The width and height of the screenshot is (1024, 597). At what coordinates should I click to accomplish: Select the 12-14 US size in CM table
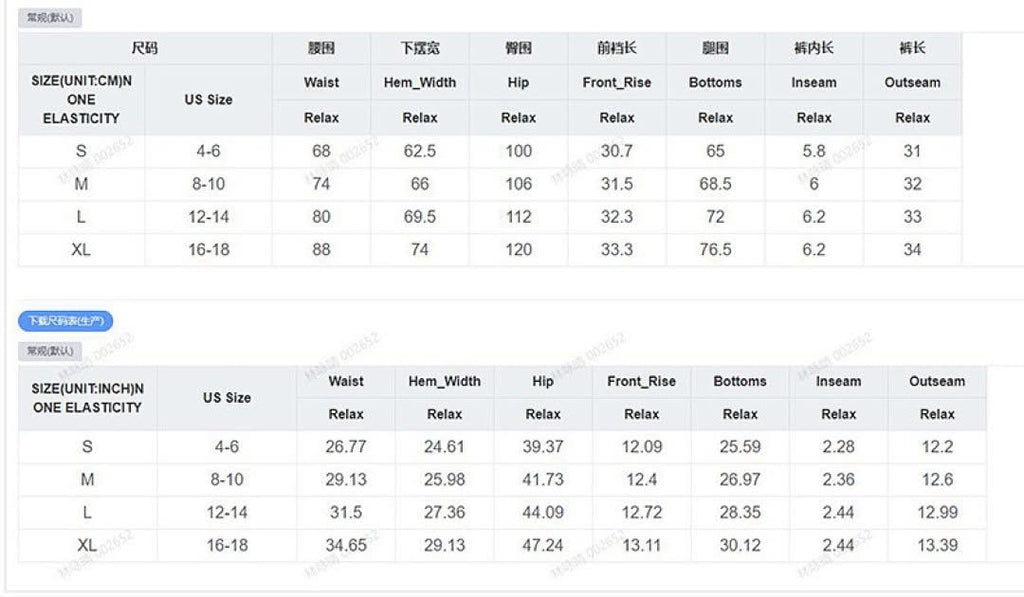[208, 217]
